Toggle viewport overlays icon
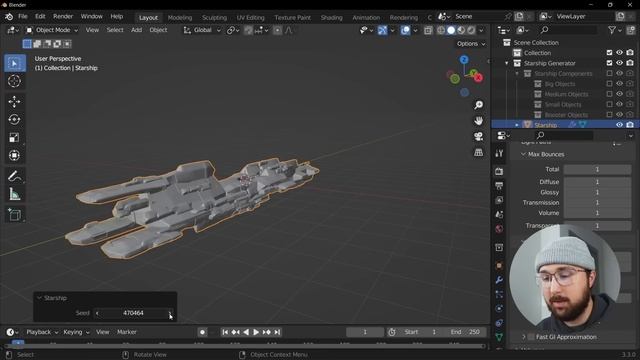Viewport: 640px width, 360px height. [x=405, y=30]
